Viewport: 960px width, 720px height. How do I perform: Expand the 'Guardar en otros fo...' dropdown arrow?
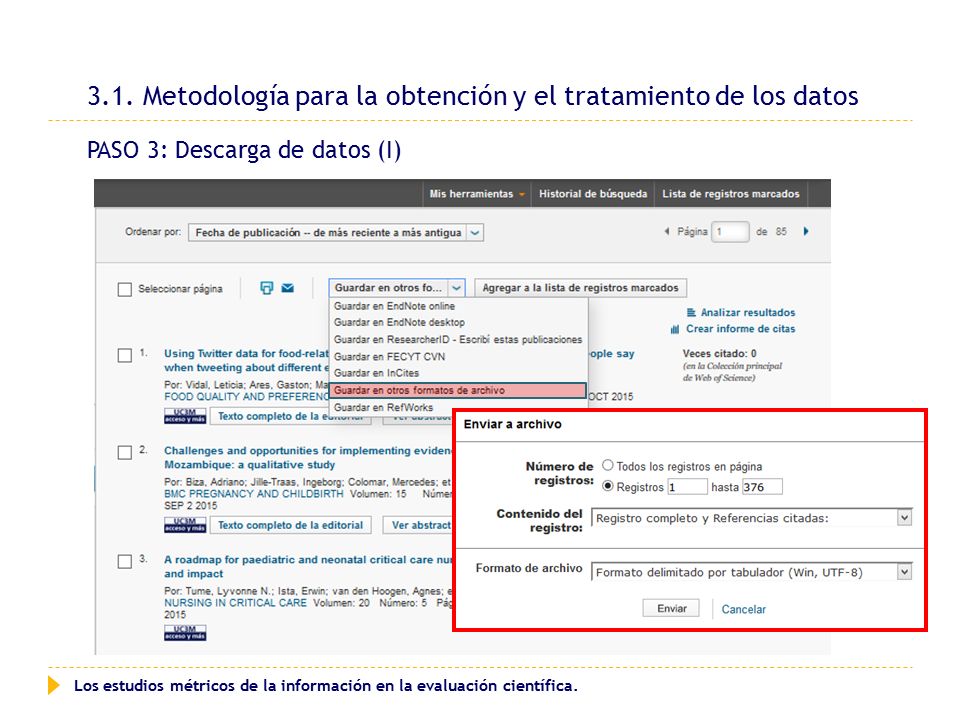[x=457, y=288]
